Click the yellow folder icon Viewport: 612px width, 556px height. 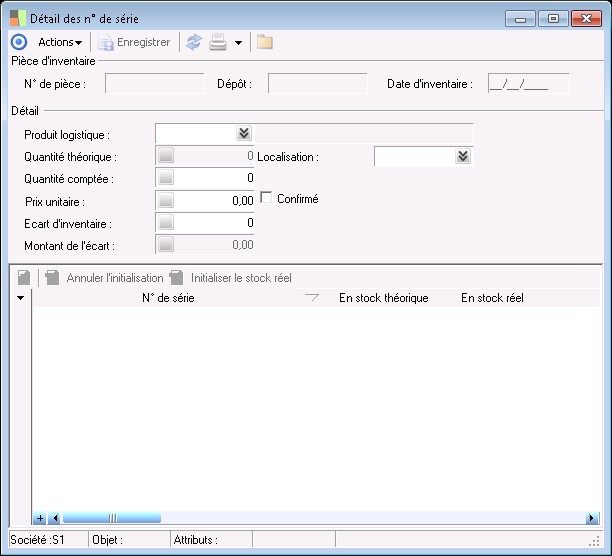coord(265,42)
